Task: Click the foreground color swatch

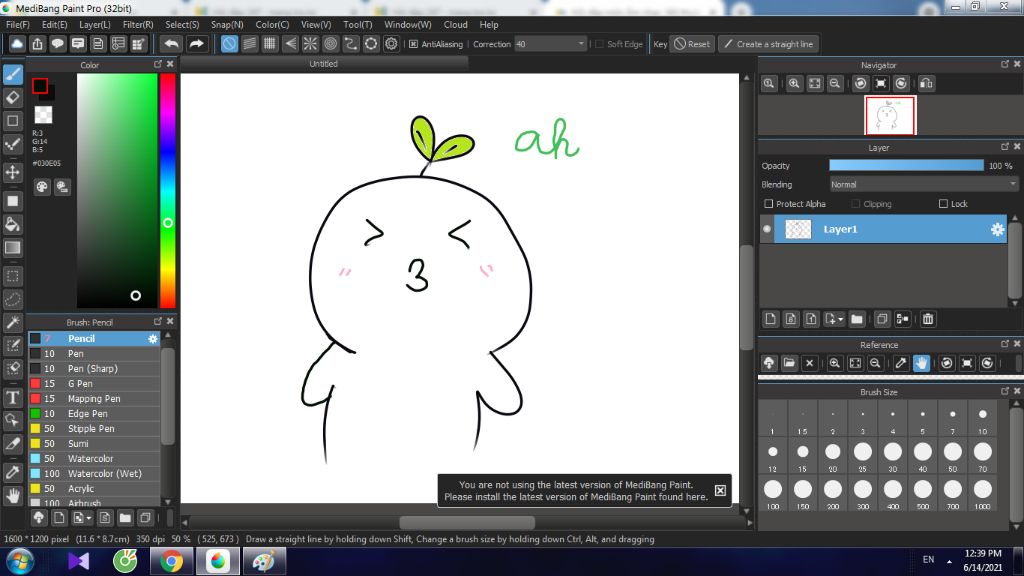Action: point(40,86)
